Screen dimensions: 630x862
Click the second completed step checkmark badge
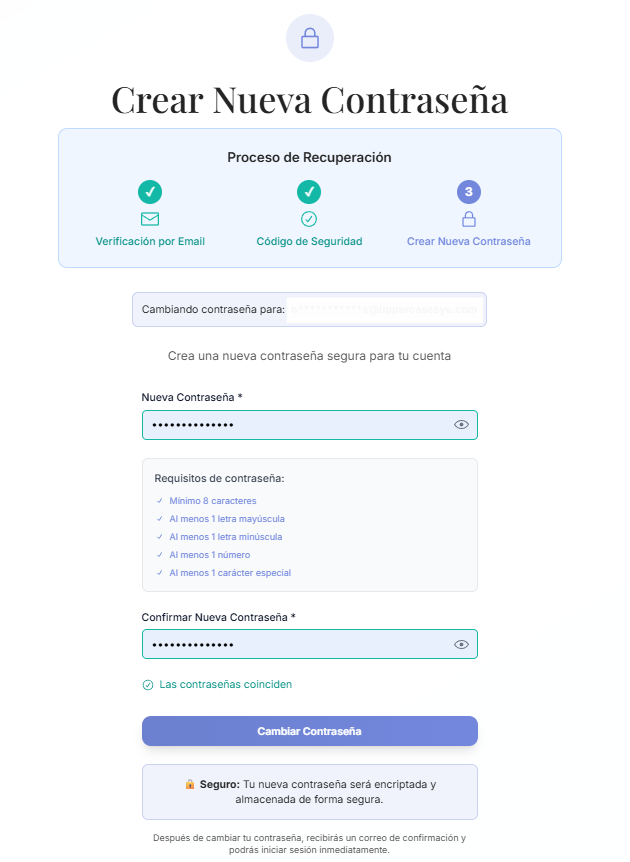point(309,191)
